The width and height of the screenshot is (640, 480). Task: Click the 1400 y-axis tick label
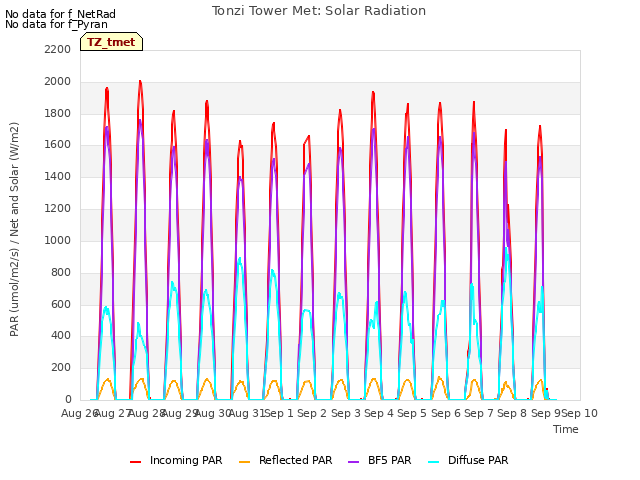58,177
